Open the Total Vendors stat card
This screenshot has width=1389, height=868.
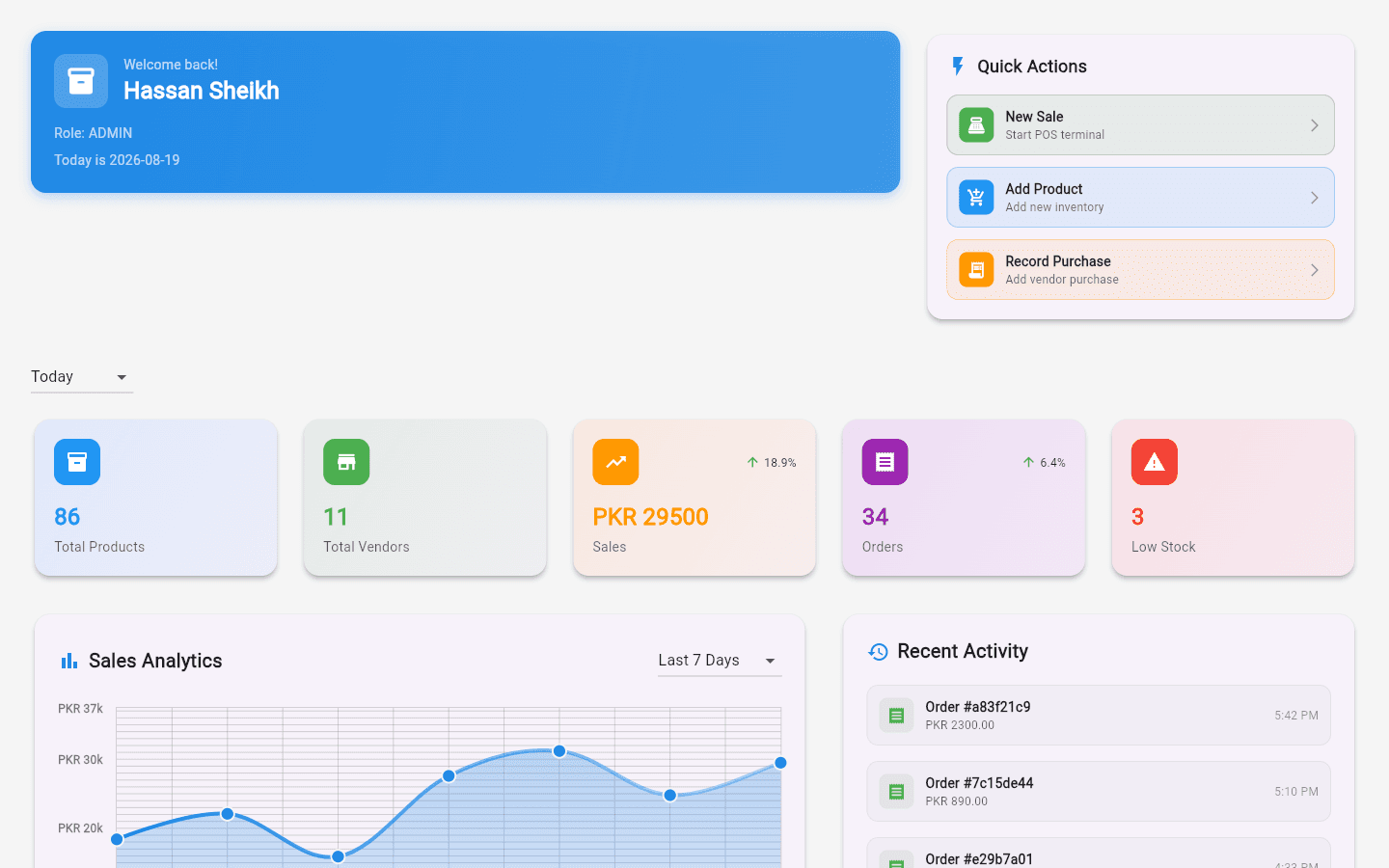[424, 498]
